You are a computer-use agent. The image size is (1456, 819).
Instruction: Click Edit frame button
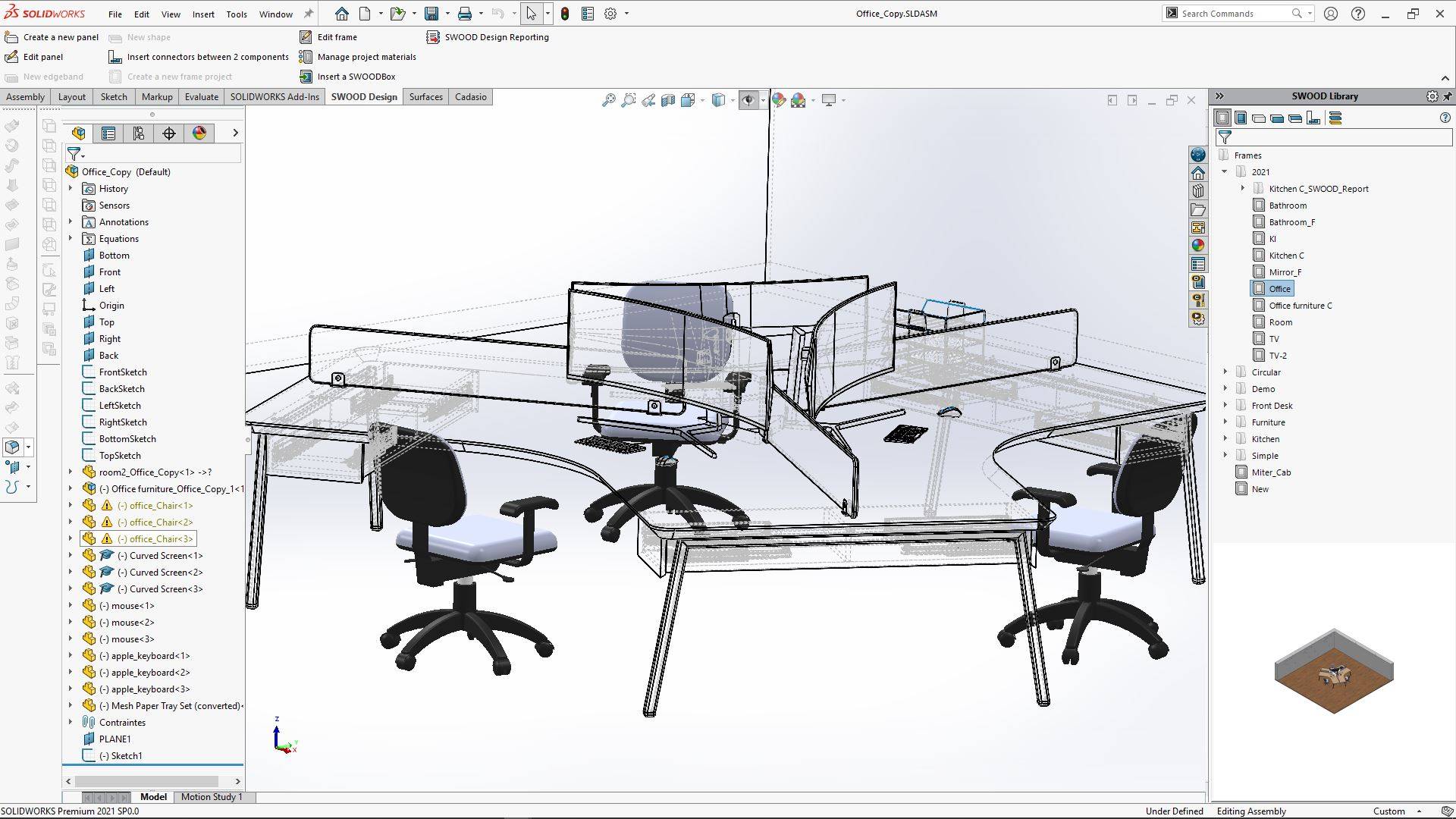pyautogui.click(x=328, y=37)
